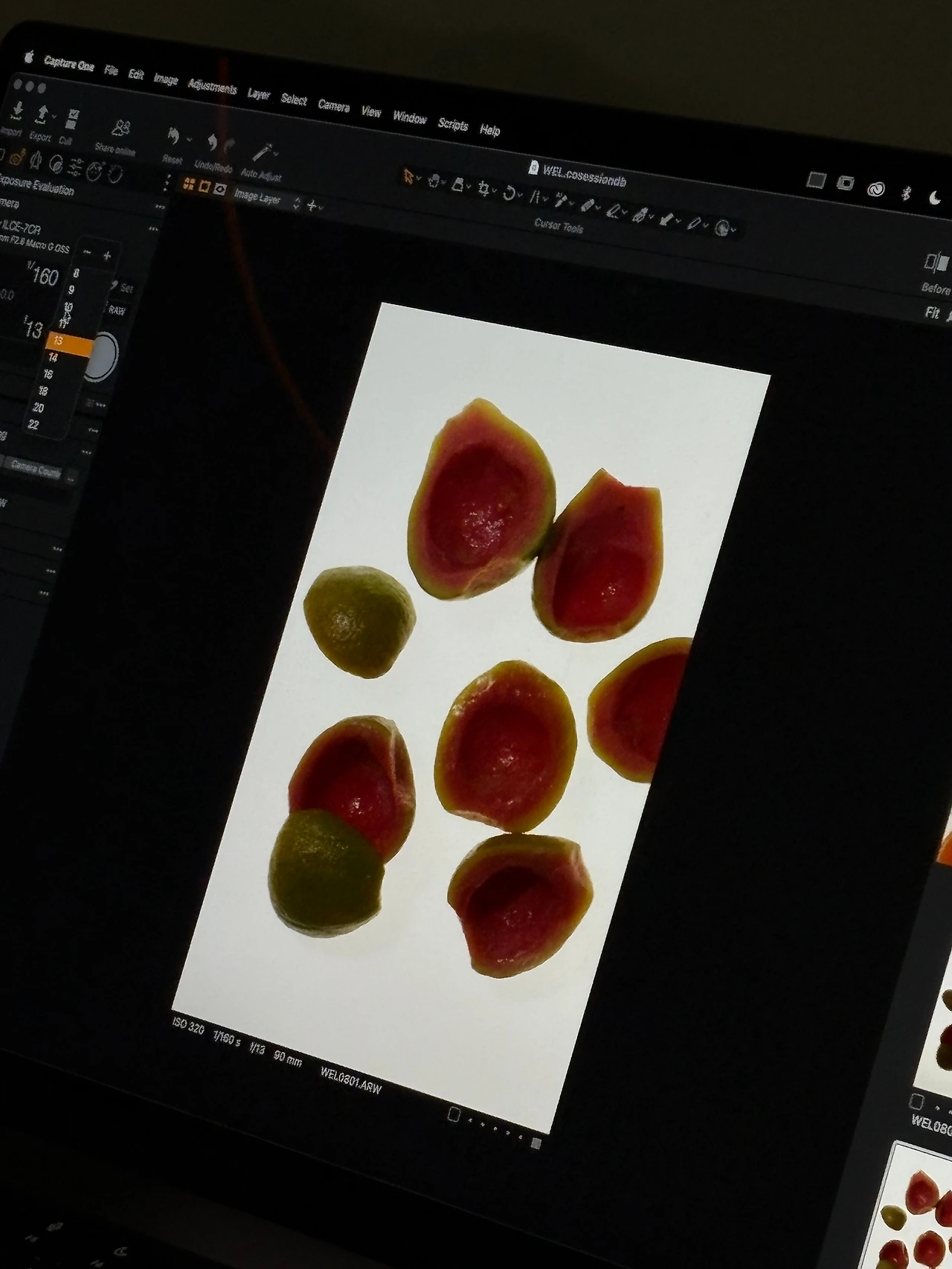952x1269 pixels.
Task: Select the Select pointer cursor tool
Action: click(408, 176)
